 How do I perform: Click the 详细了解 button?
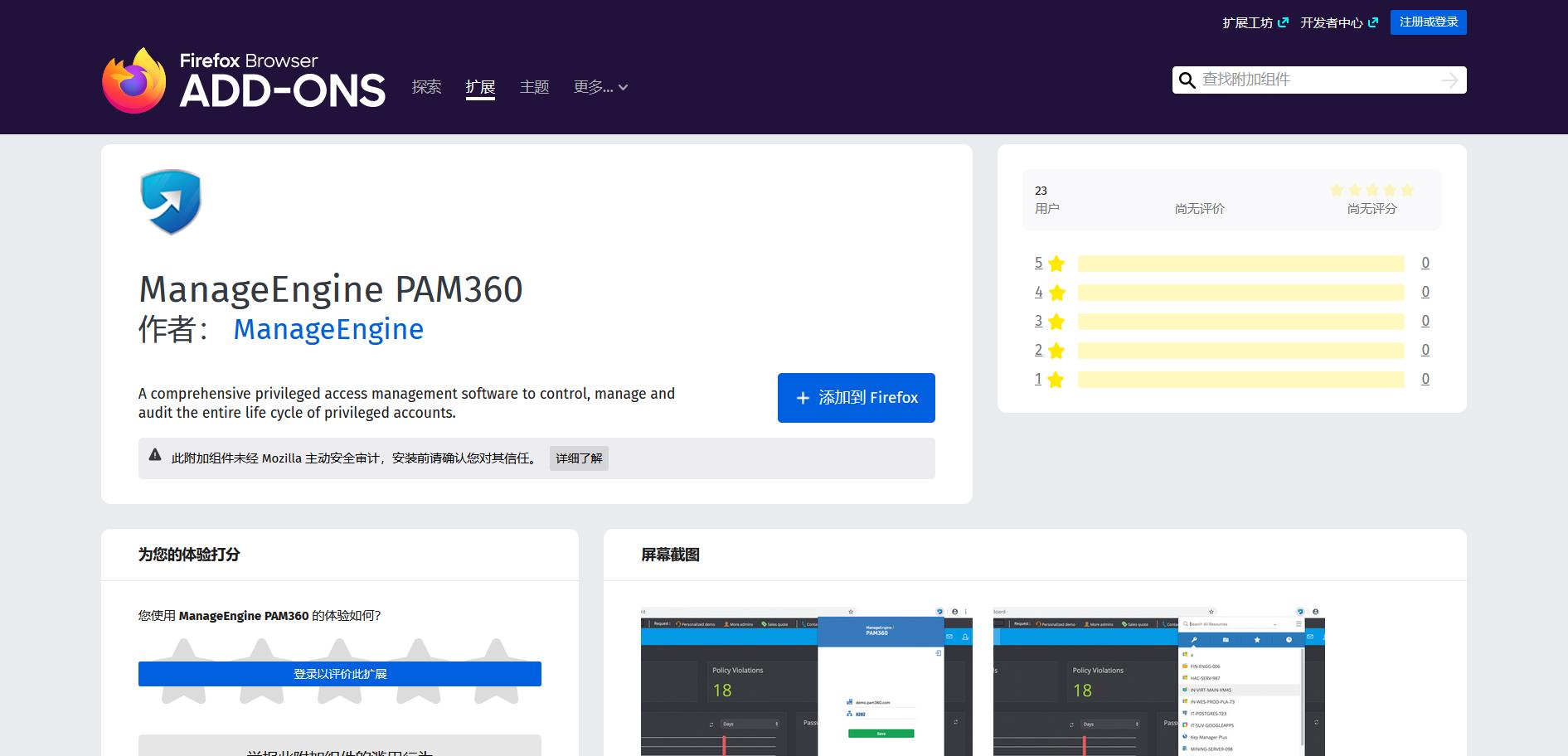[579, 458]
